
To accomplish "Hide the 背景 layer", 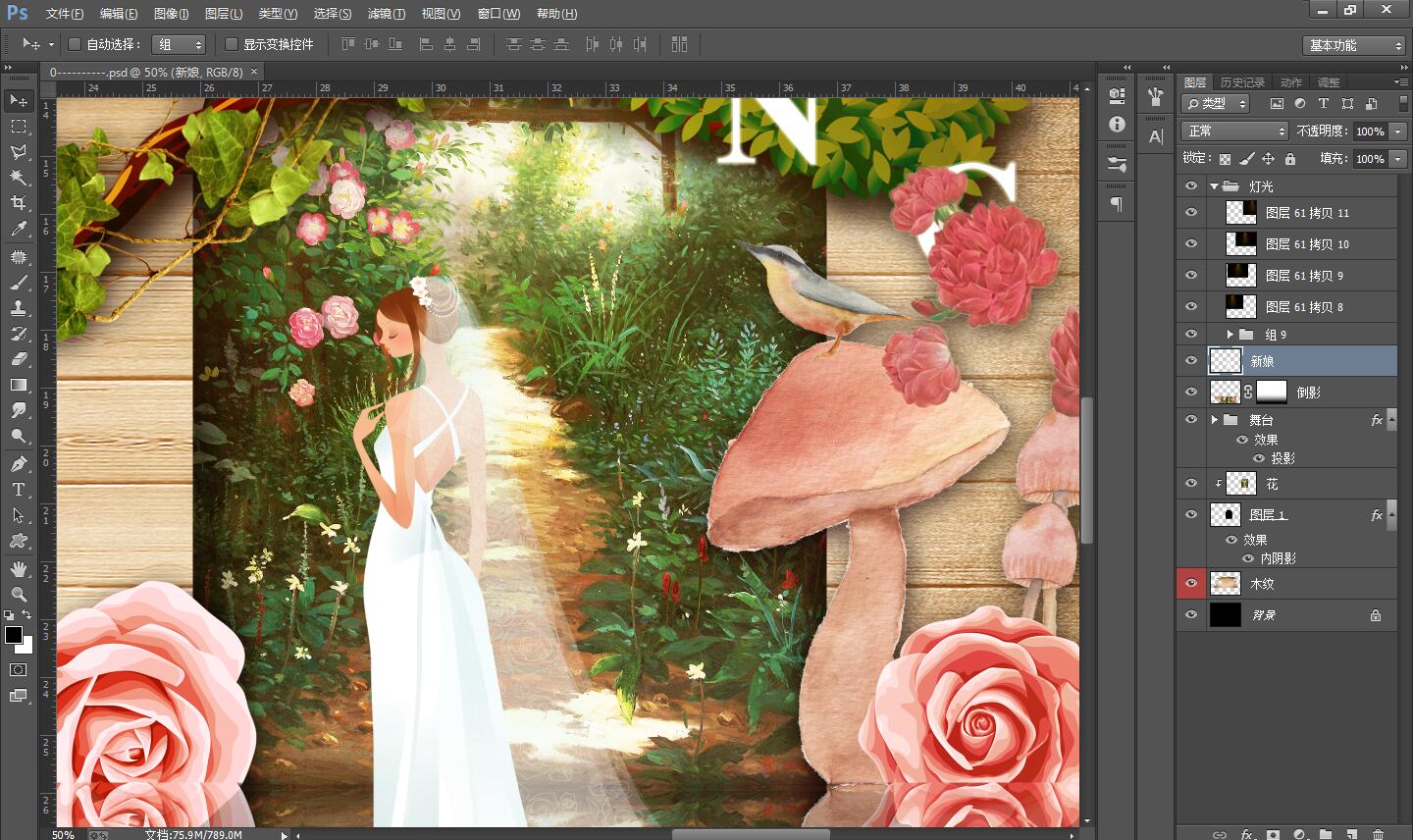I will pos(1191,614).
